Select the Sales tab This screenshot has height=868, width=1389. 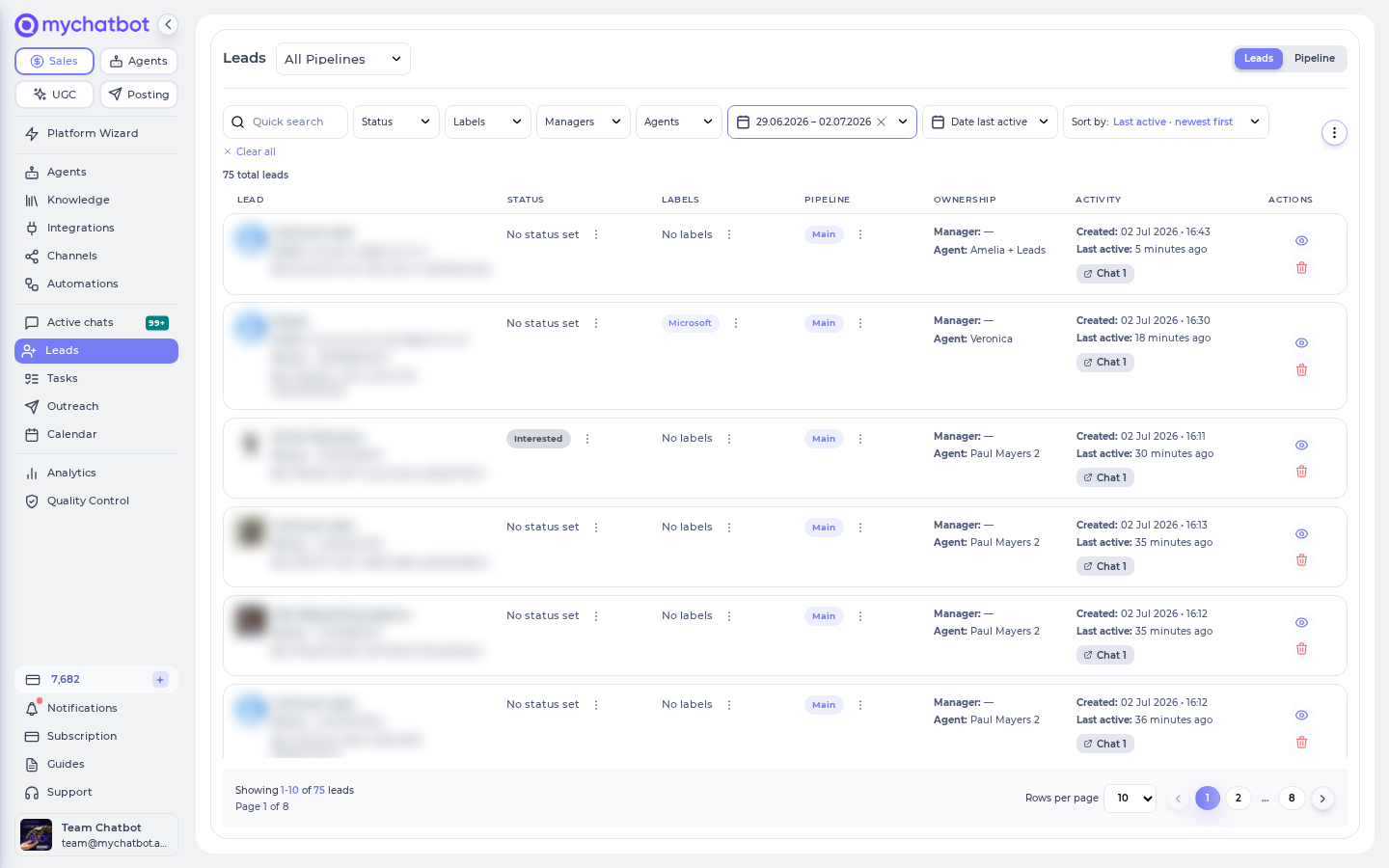click(x=55, y=62)
